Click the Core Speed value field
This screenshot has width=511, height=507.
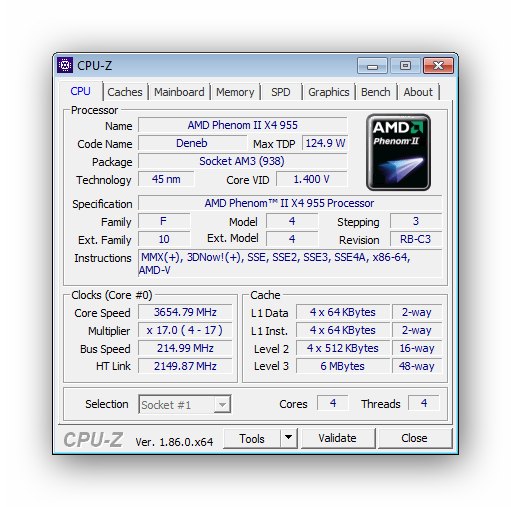[x=185, y=312]
